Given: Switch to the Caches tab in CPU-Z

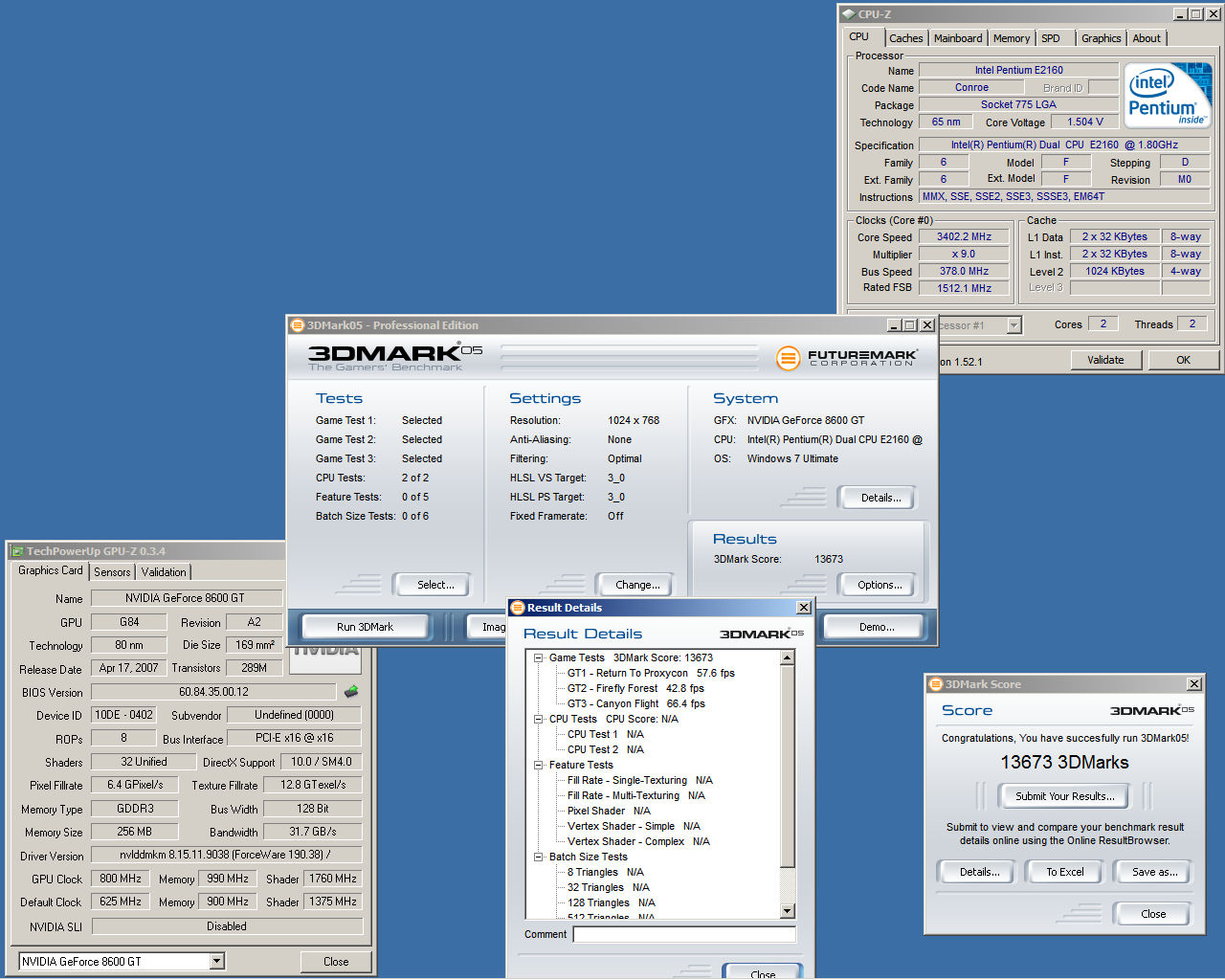Looking at the screenshot, I should [905, 38].
